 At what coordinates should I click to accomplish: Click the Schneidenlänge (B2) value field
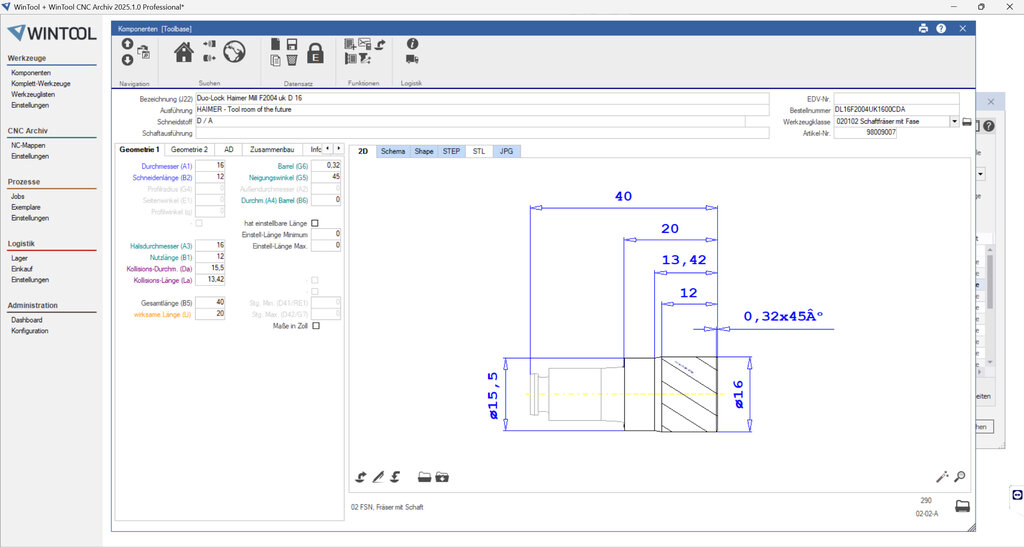pyautogui.click(x=210, y=177)
